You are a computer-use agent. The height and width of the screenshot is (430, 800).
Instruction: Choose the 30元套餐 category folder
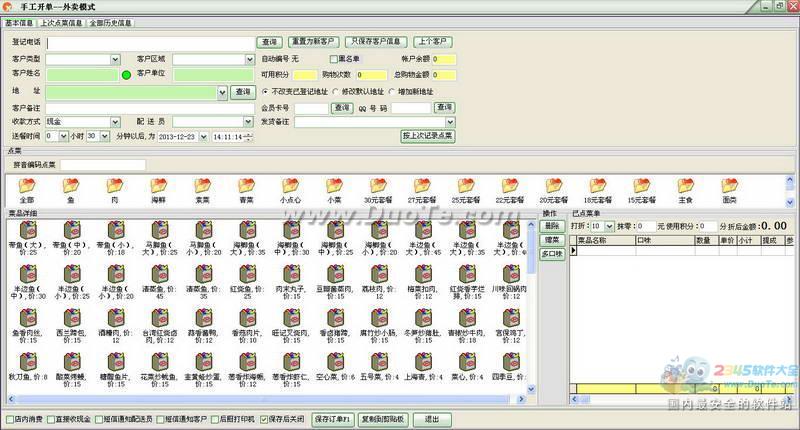[377, 187]
